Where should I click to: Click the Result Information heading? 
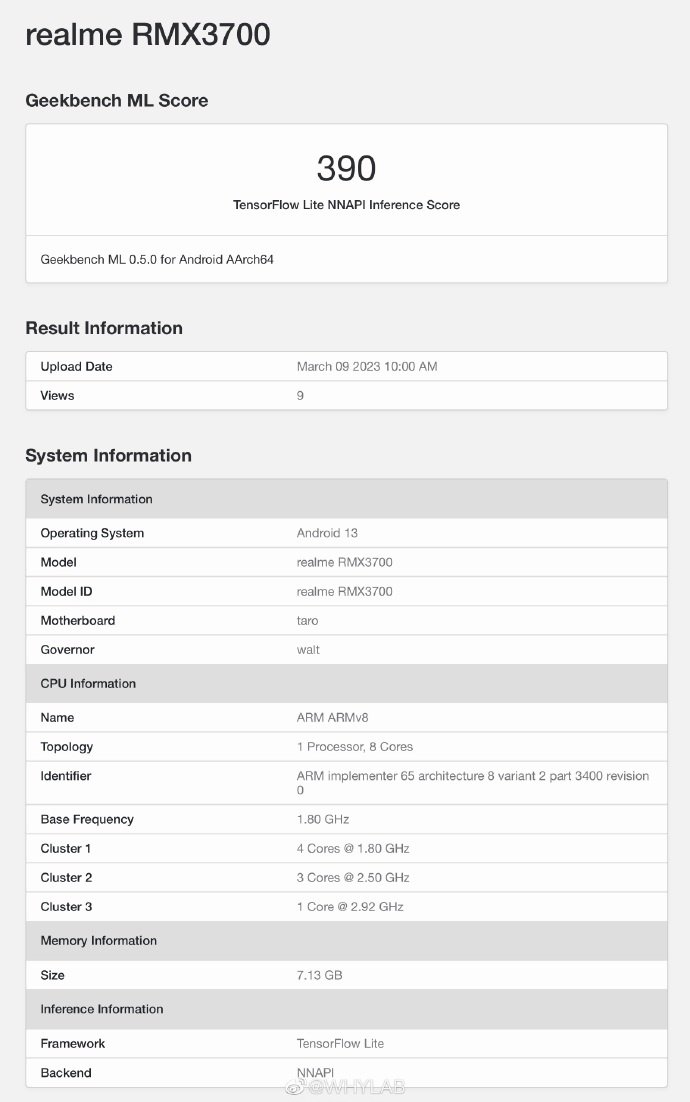[104, 328]
